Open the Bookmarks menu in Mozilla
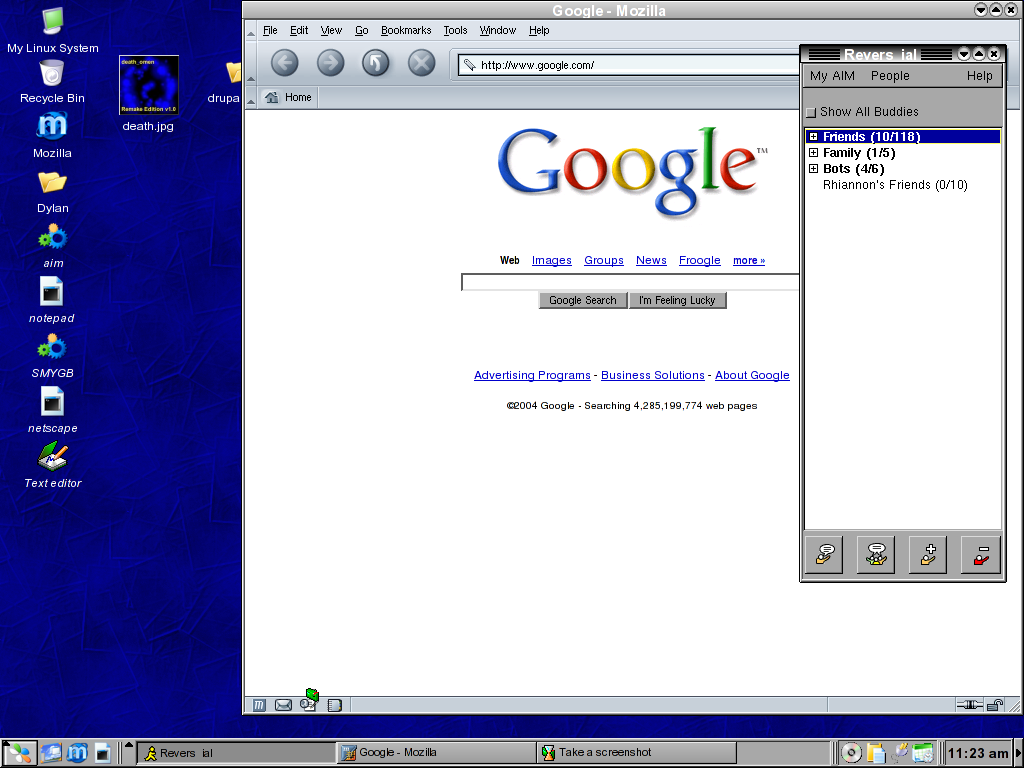This screenshot has width=1024, height=768. (406, 30)
